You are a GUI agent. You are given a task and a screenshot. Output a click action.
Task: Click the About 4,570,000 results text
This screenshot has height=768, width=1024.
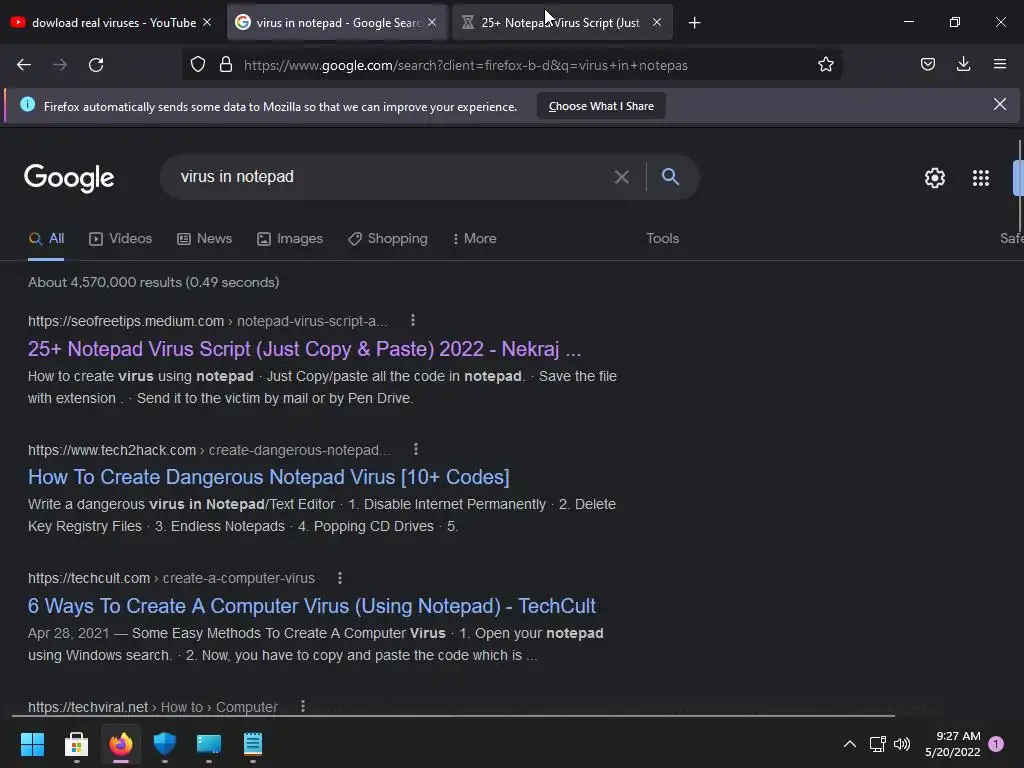[x=153, y=282]
